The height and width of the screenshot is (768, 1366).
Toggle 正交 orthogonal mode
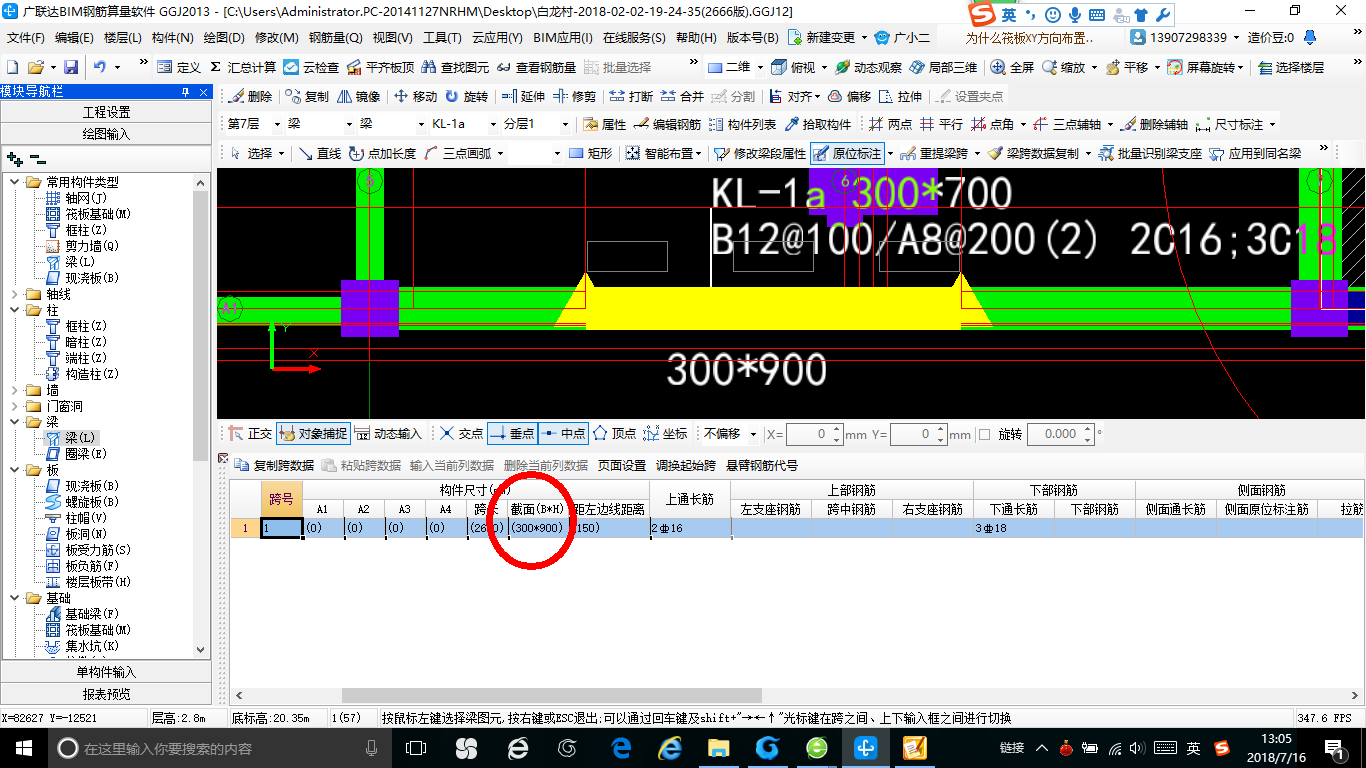(251, 434)
